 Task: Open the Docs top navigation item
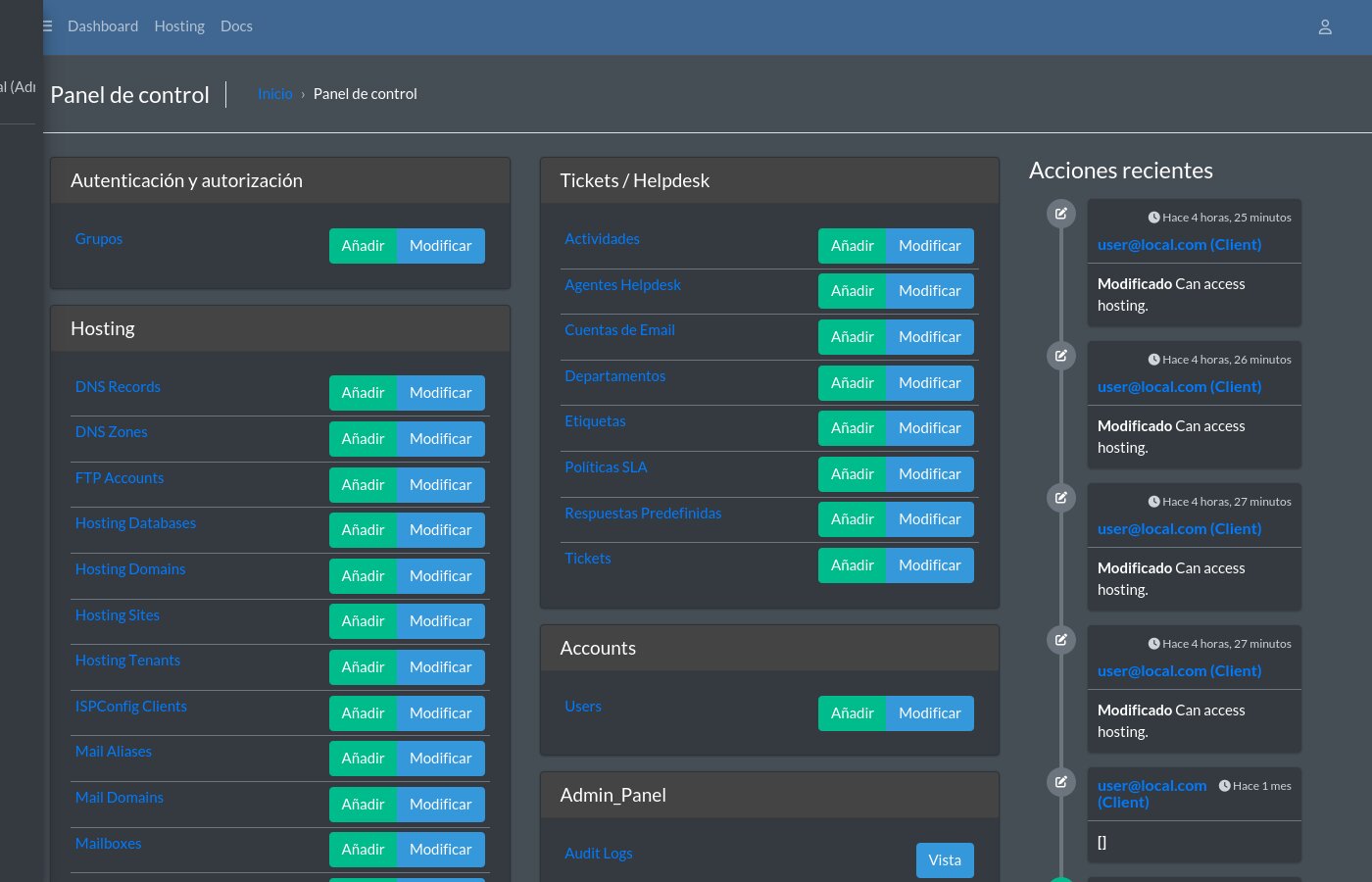tap(236, 26)
